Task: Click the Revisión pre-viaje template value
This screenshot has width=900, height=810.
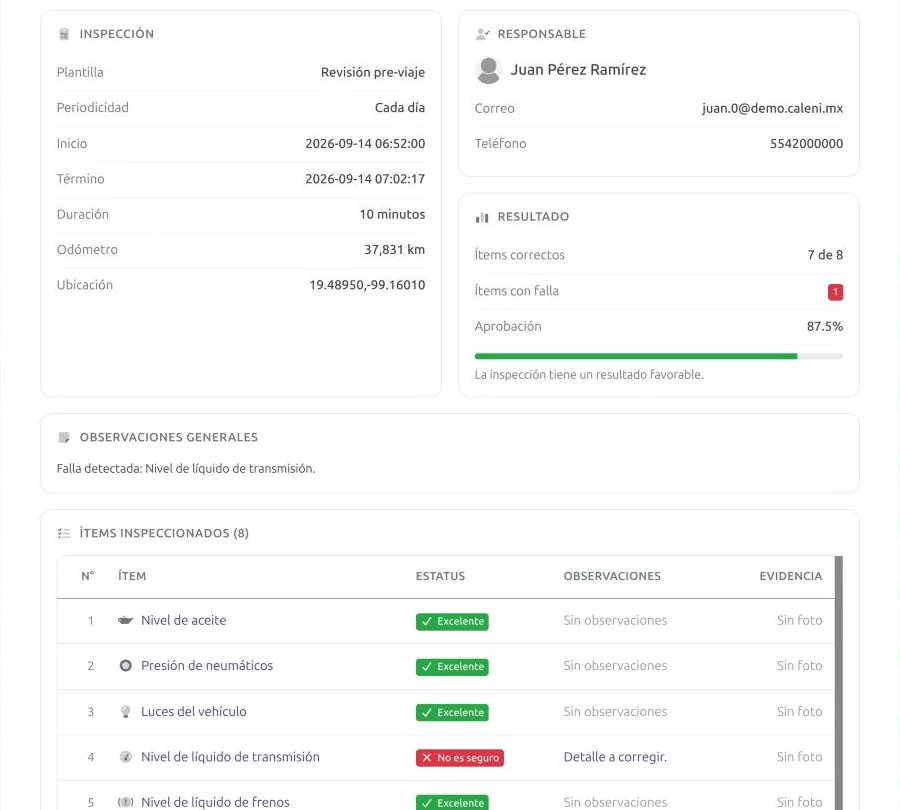Action: [373, 72]
